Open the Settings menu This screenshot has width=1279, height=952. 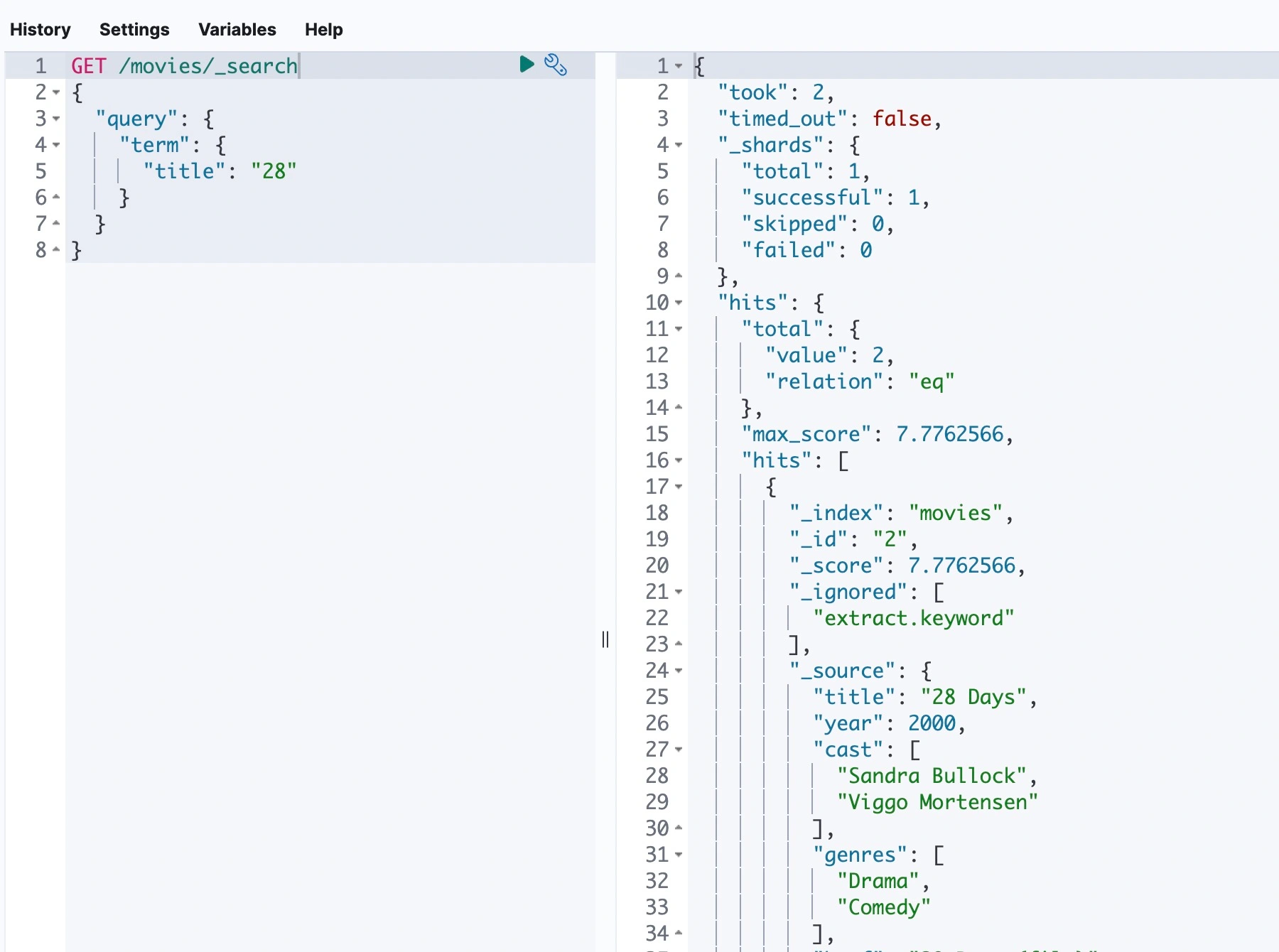click(x=134, y=29)
